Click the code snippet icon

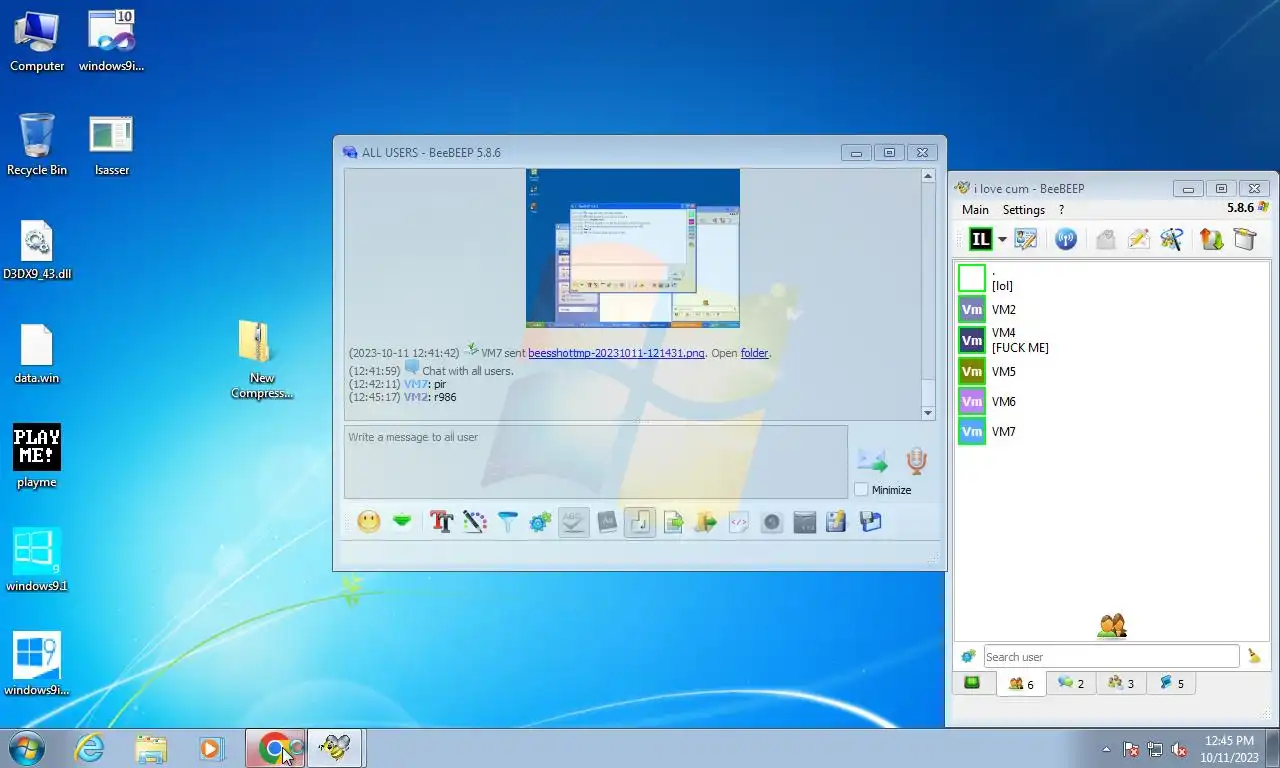coord(739,522)
